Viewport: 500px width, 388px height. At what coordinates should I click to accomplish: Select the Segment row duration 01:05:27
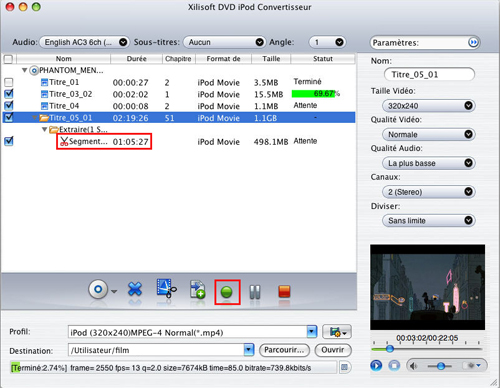click(130, 142)
